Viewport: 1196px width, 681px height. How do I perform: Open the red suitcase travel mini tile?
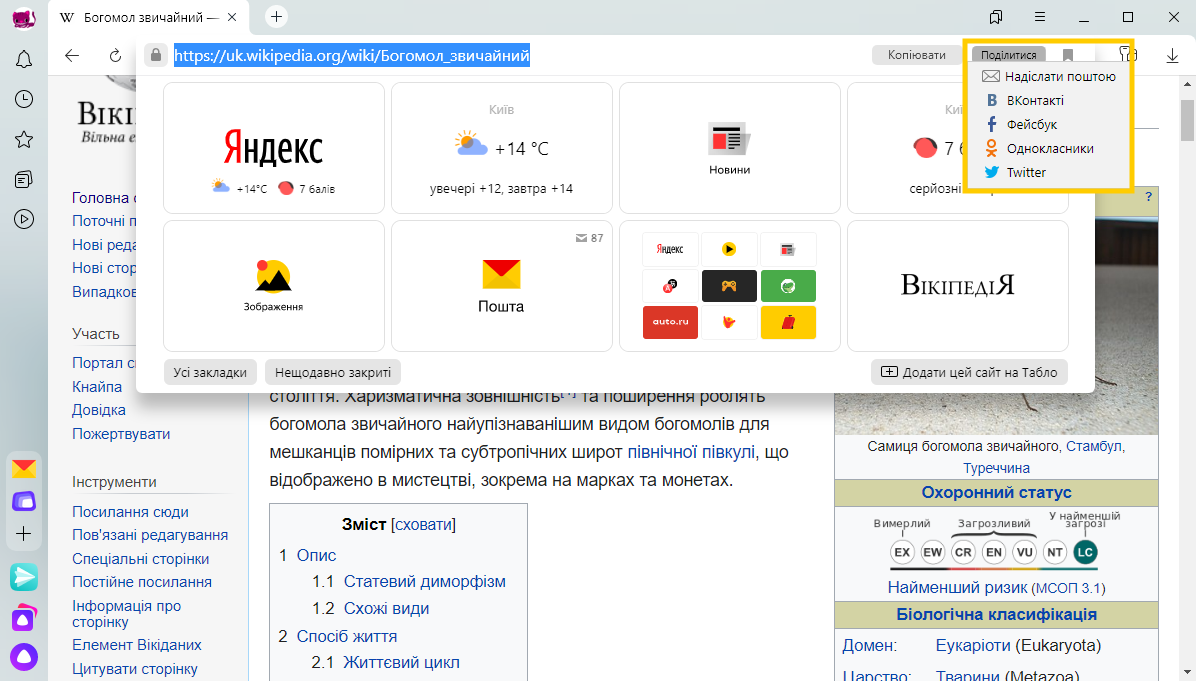[x=788, y=322]
